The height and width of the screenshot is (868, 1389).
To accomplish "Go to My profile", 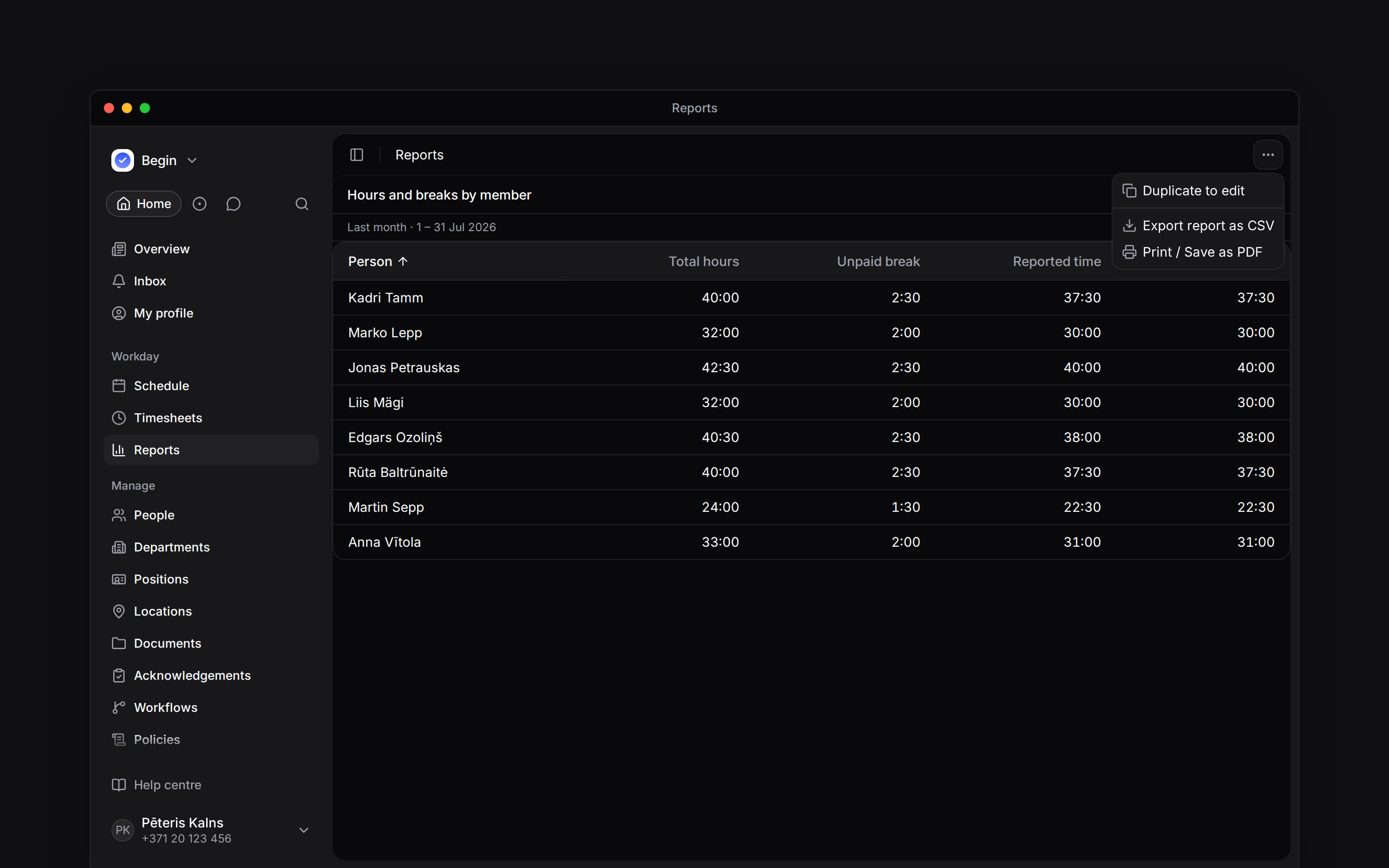I will (210, 313).
